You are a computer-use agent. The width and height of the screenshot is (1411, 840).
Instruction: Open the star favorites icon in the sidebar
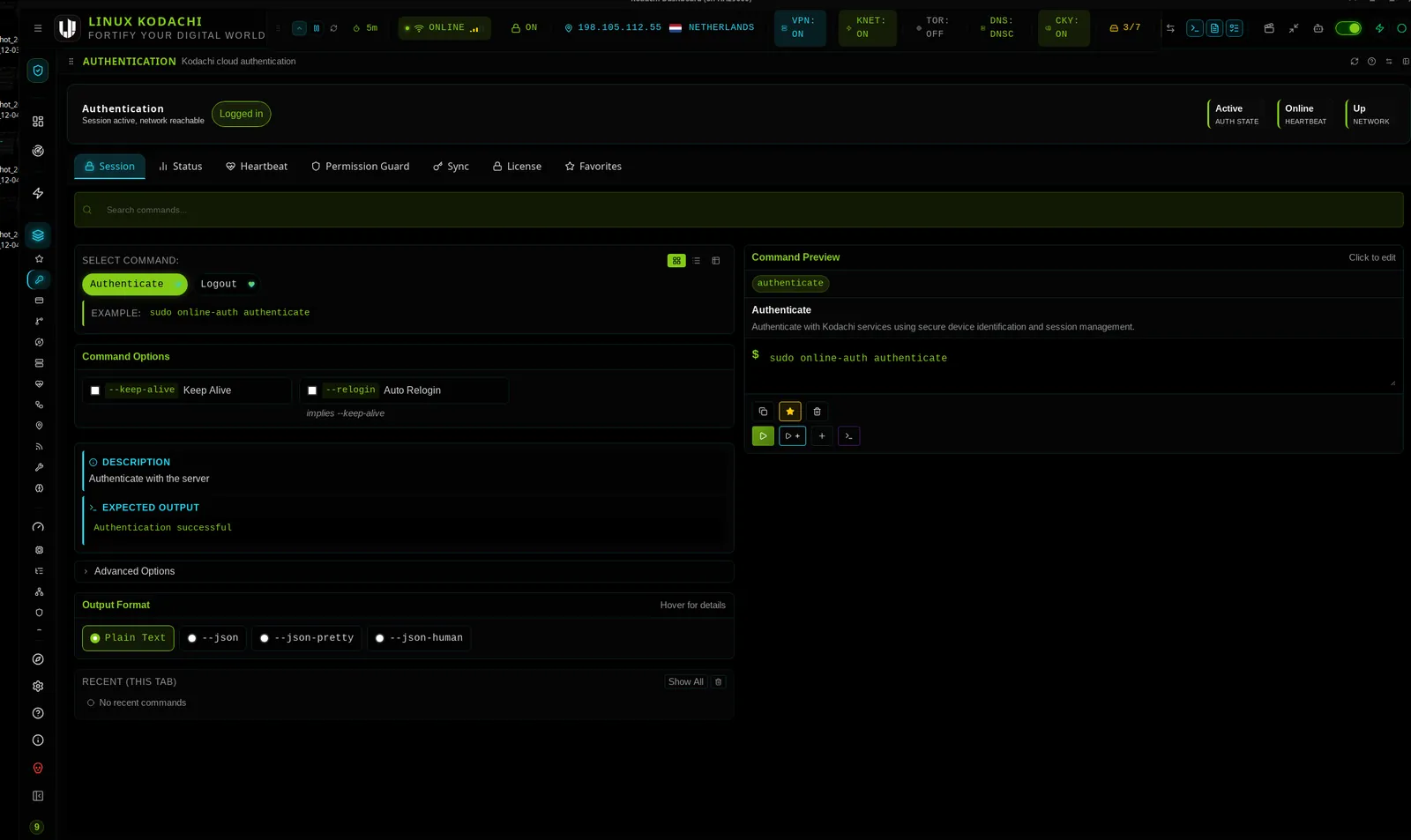(x=39, y=259)
